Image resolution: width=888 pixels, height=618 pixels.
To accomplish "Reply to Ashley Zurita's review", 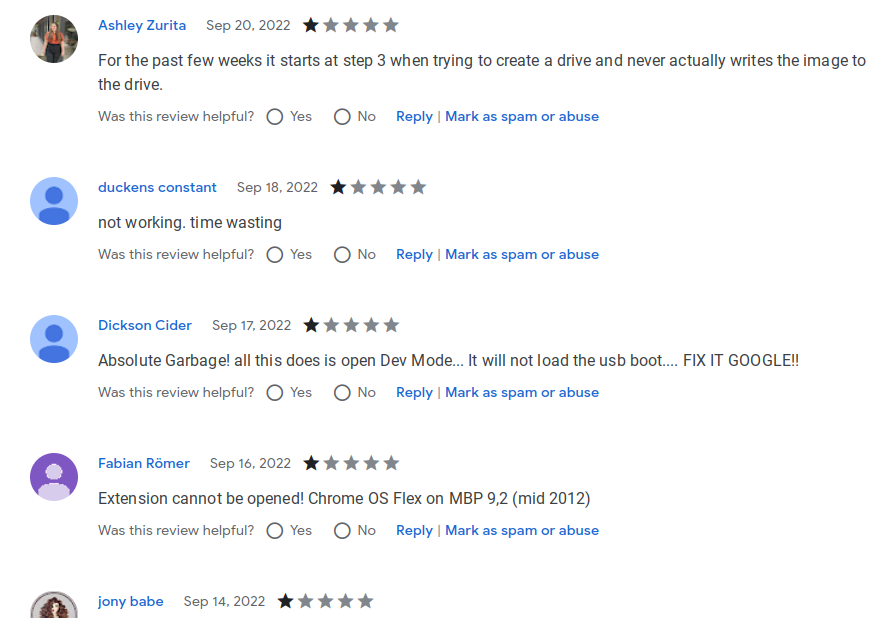I will (414, 116).
